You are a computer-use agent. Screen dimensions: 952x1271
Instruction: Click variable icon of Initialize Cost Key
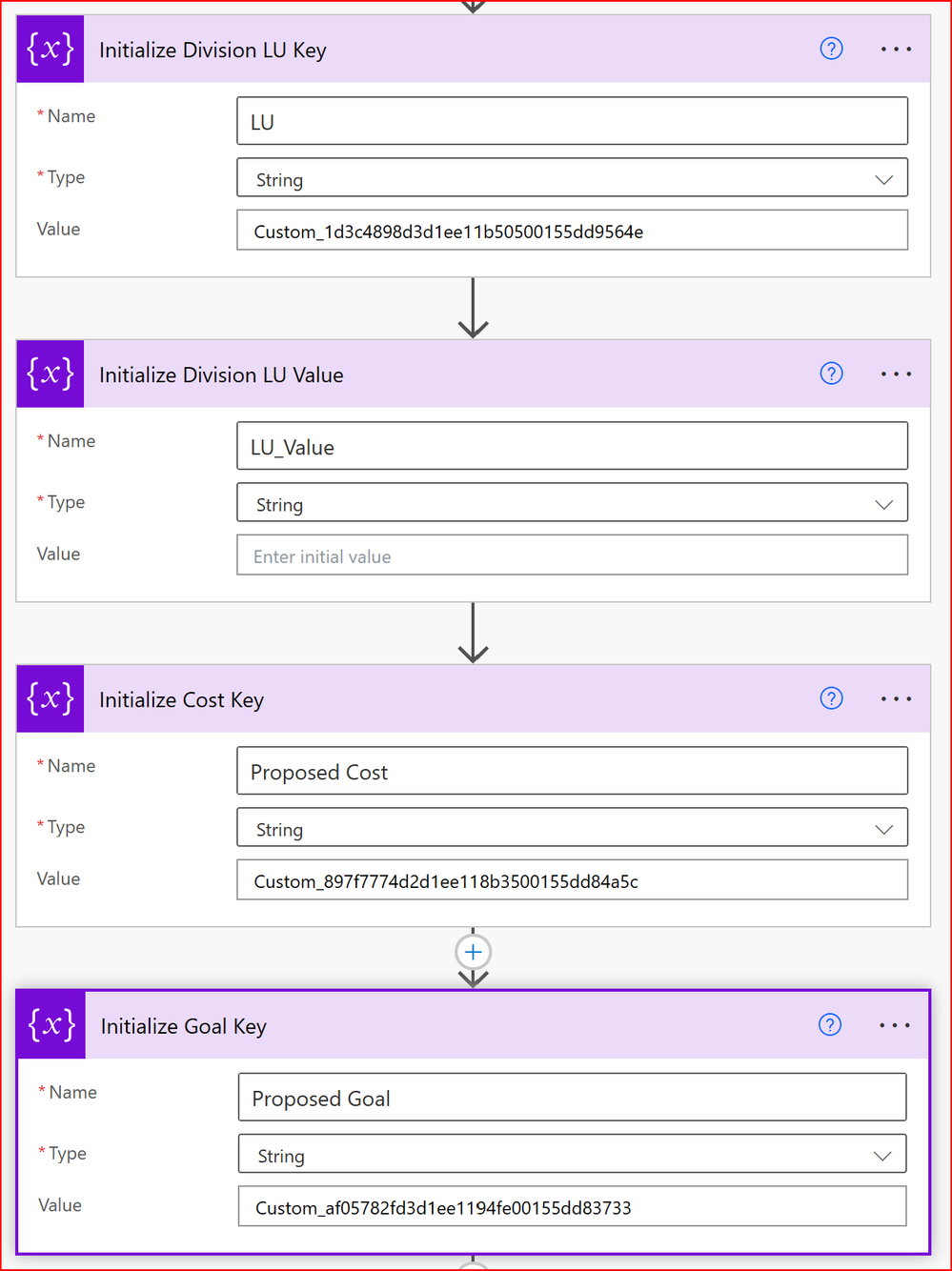point(51,699)
